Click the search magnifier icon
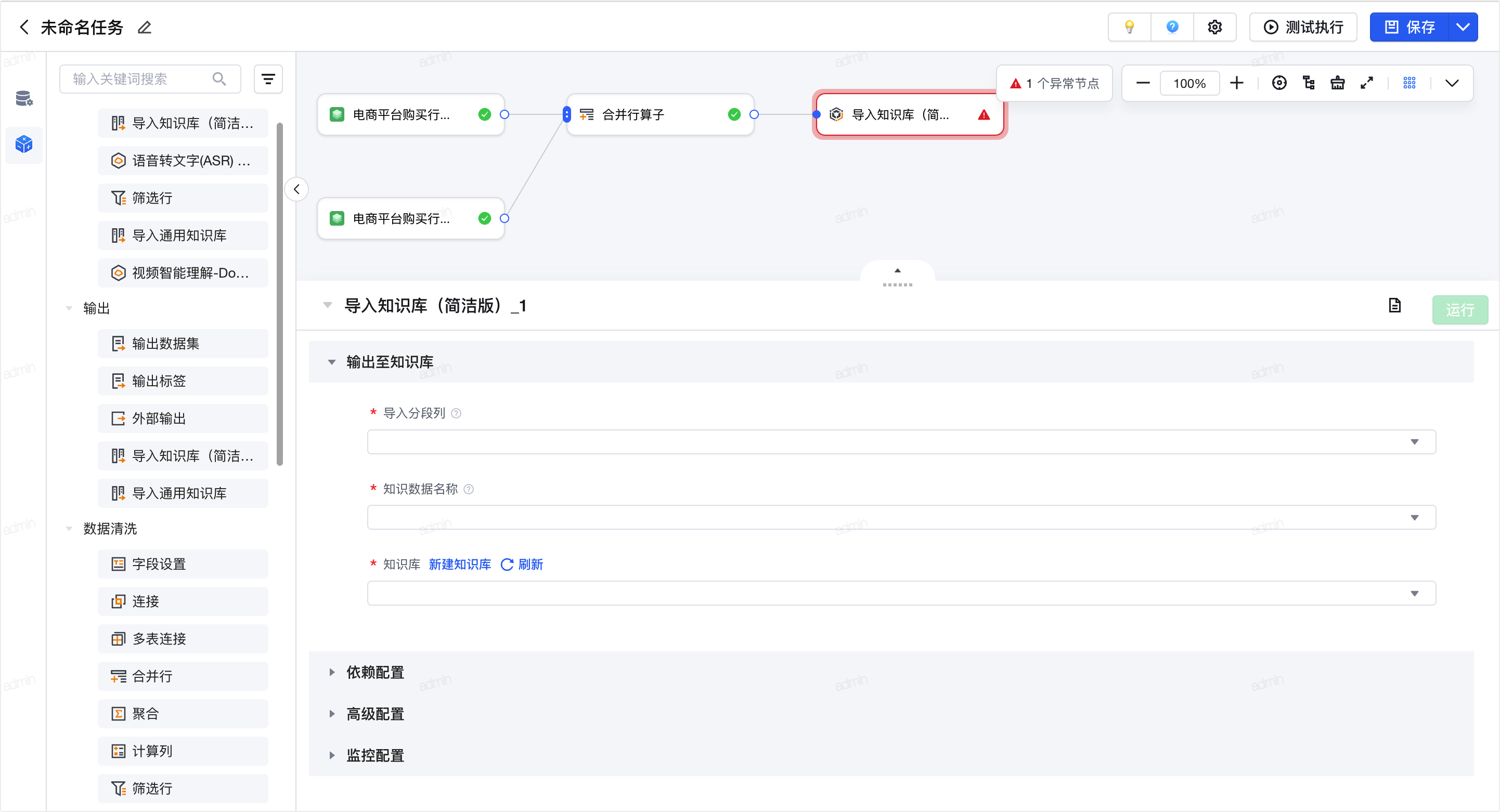Viewport: 1500px width, 812px height. pyautogui.click(x=219, y=78)
